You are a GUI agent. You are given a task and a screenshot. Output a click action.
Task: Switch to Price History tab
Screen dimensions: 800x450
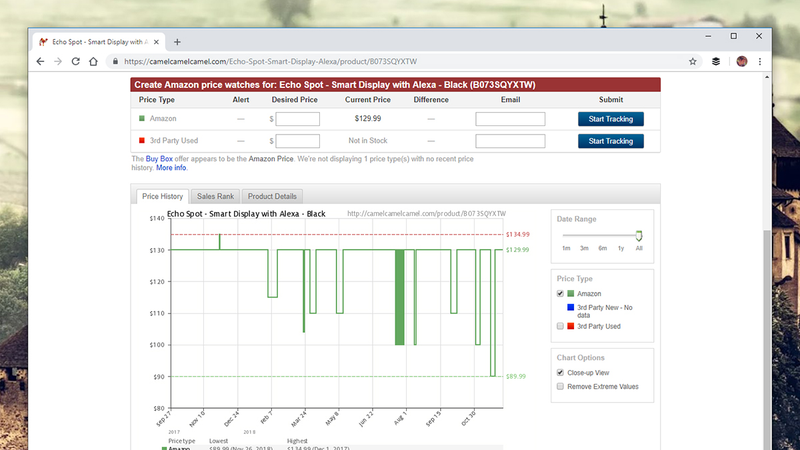point(162,196)
